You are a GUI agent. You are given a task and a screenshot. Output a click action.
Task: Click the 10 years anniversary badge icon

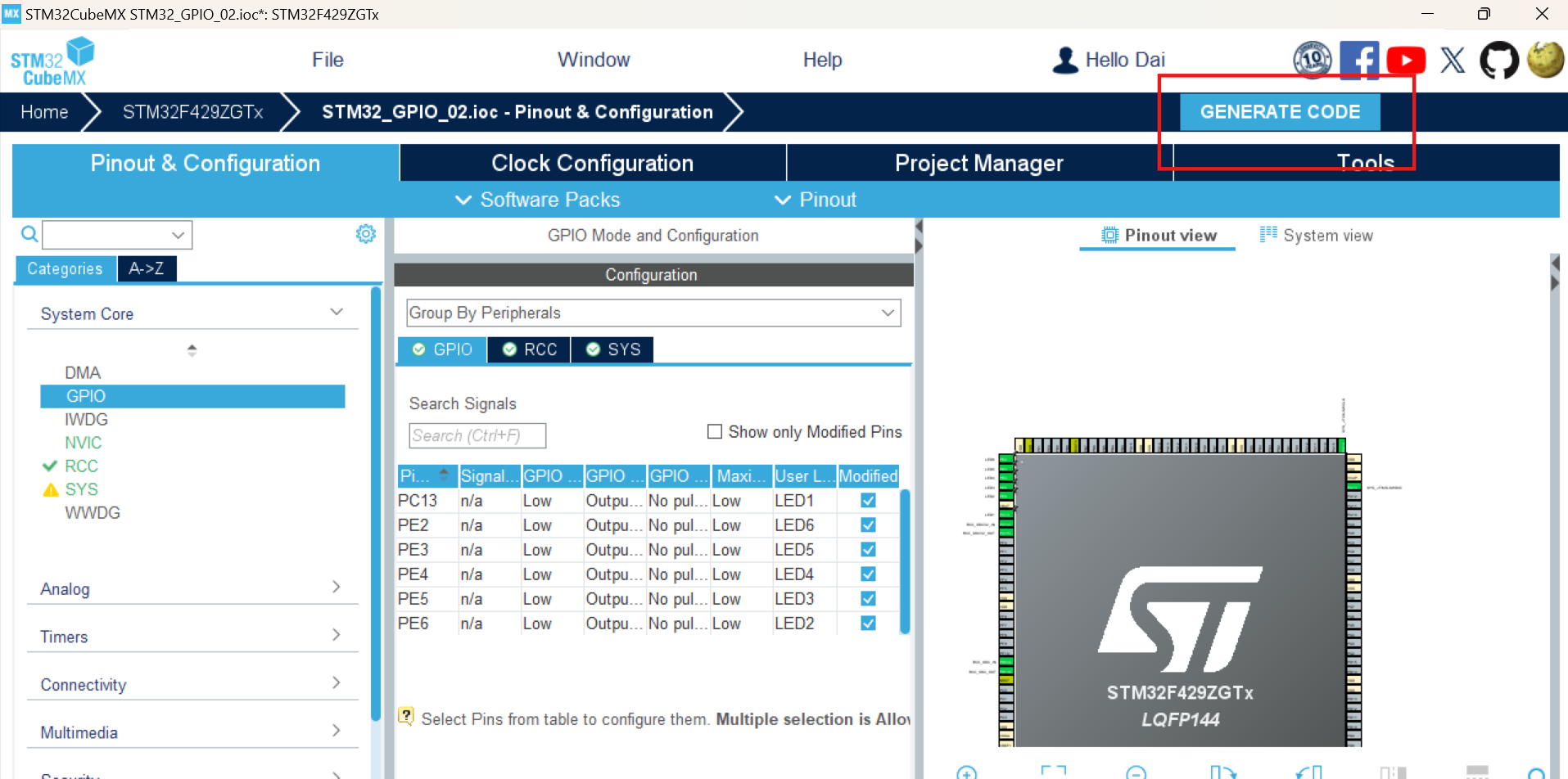pos(1312,60)
